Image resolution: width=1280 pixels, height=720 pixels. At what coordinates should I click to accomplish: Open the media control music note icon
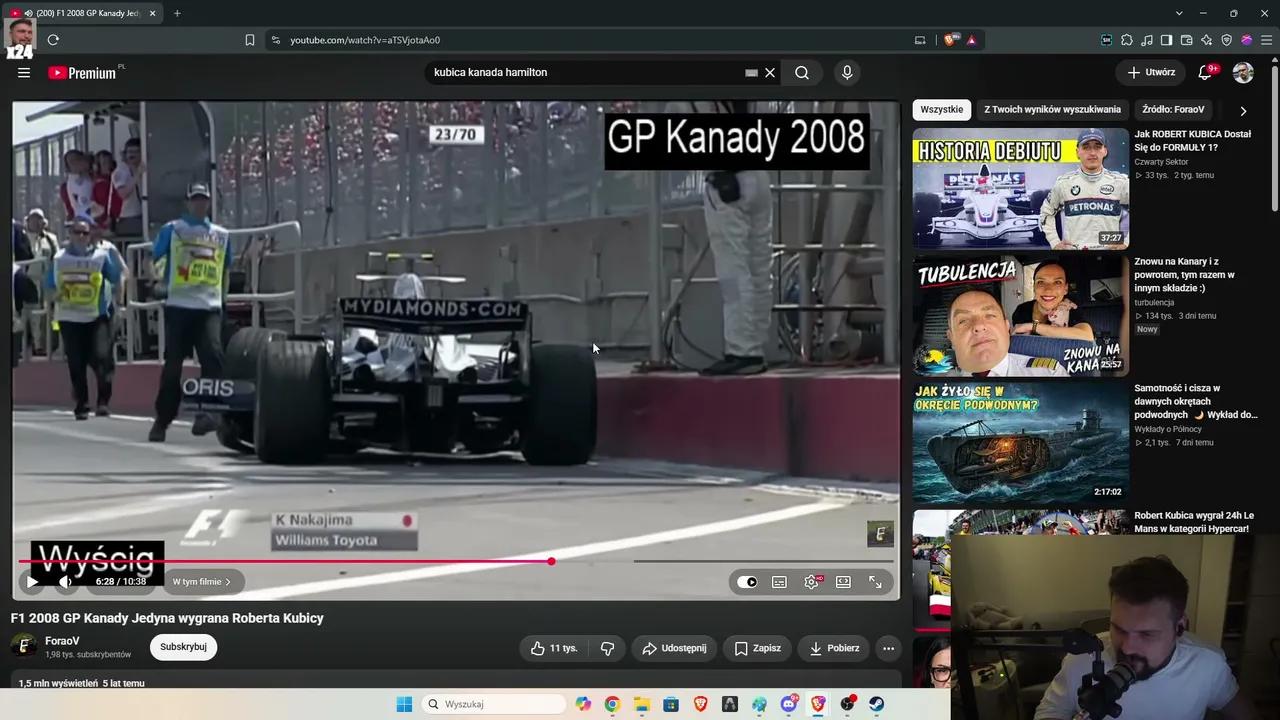(x=1147, y=40)
